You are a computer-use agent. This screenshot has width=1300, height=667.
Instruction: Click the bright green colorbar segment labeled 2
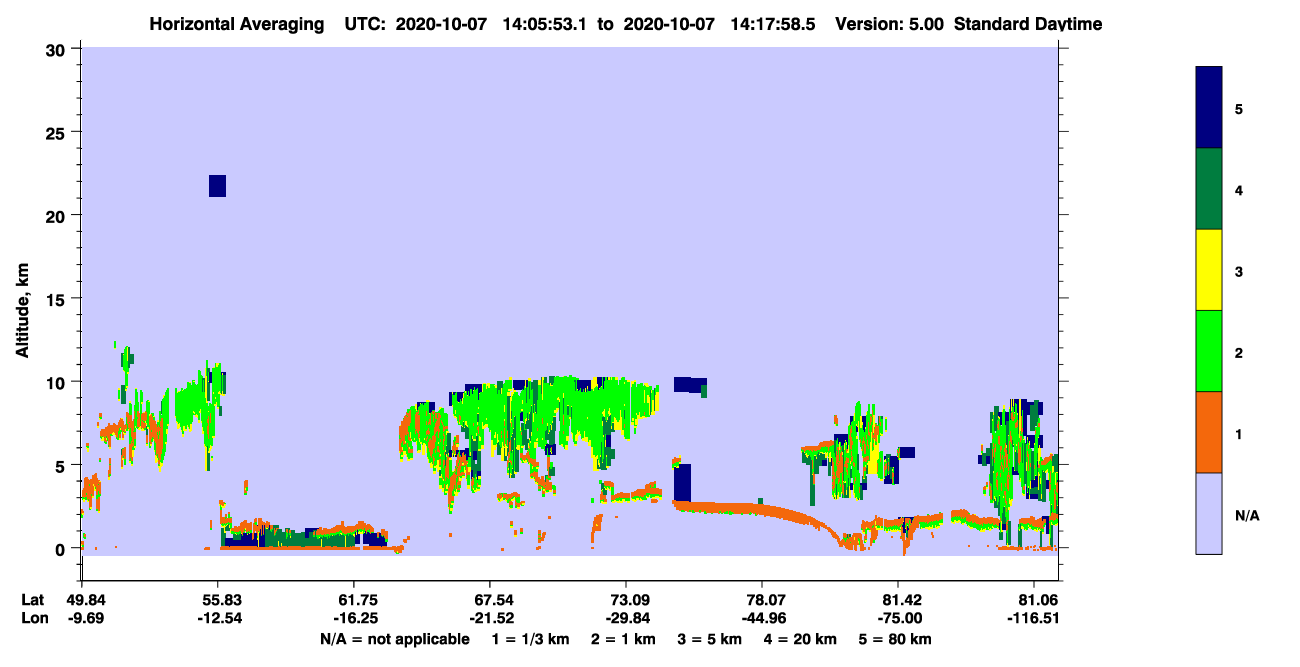coord(1209,351)
